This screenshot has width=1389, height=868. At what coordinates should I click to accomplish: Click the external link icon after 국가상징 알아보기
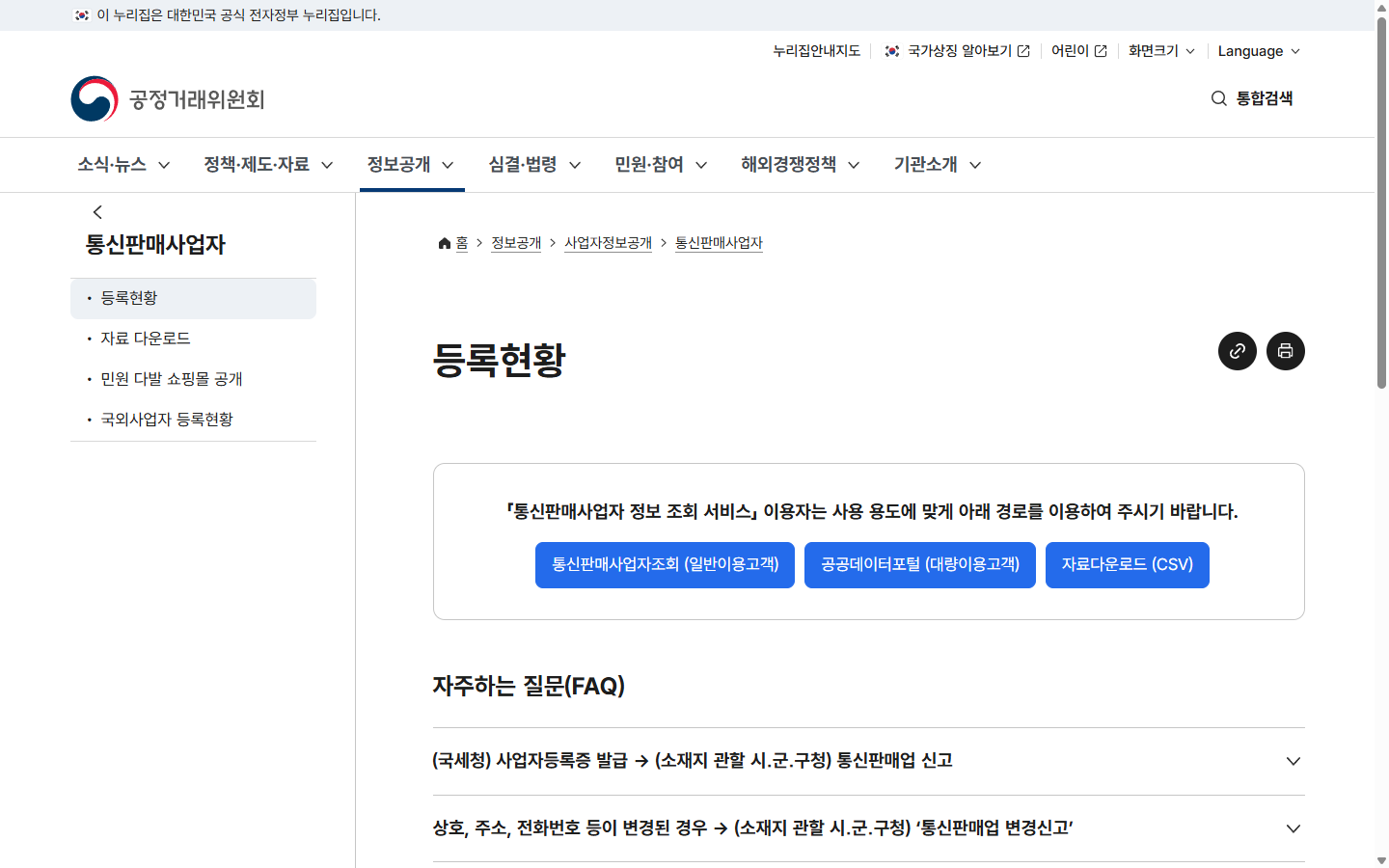pos(1023,51)
